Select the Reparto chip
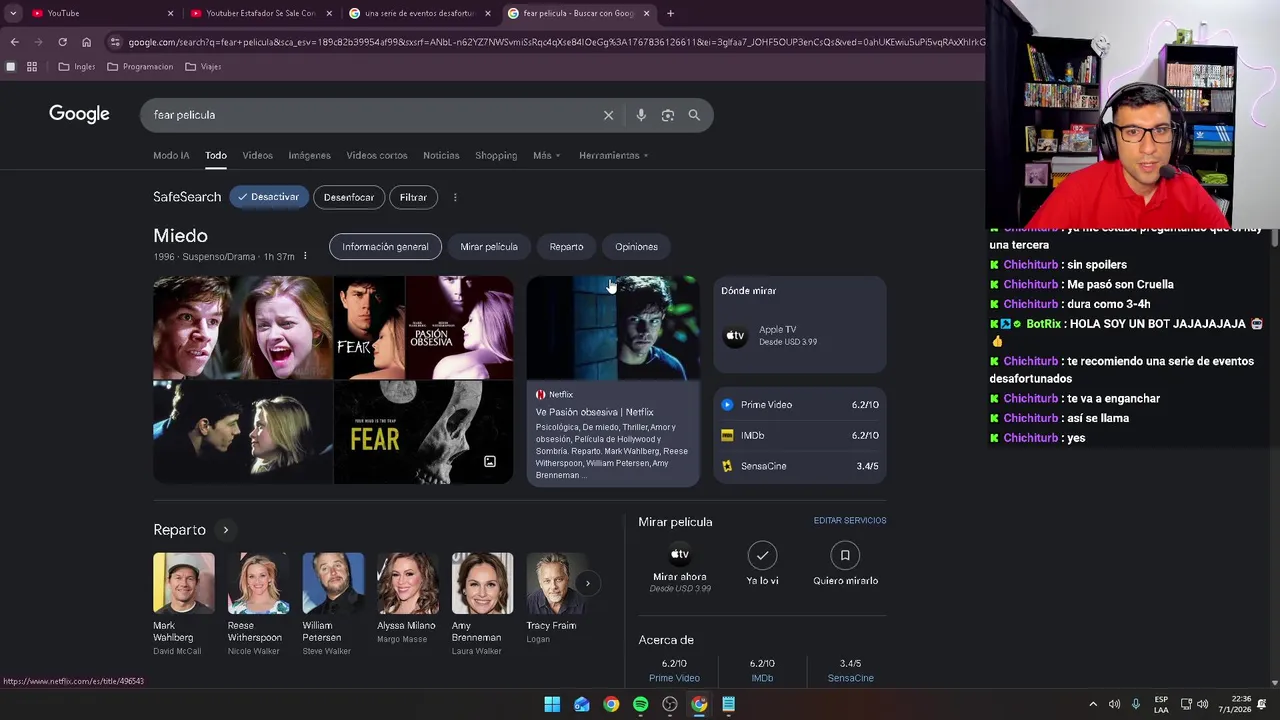The image size is (1280, 720). (x=566, y=247)
